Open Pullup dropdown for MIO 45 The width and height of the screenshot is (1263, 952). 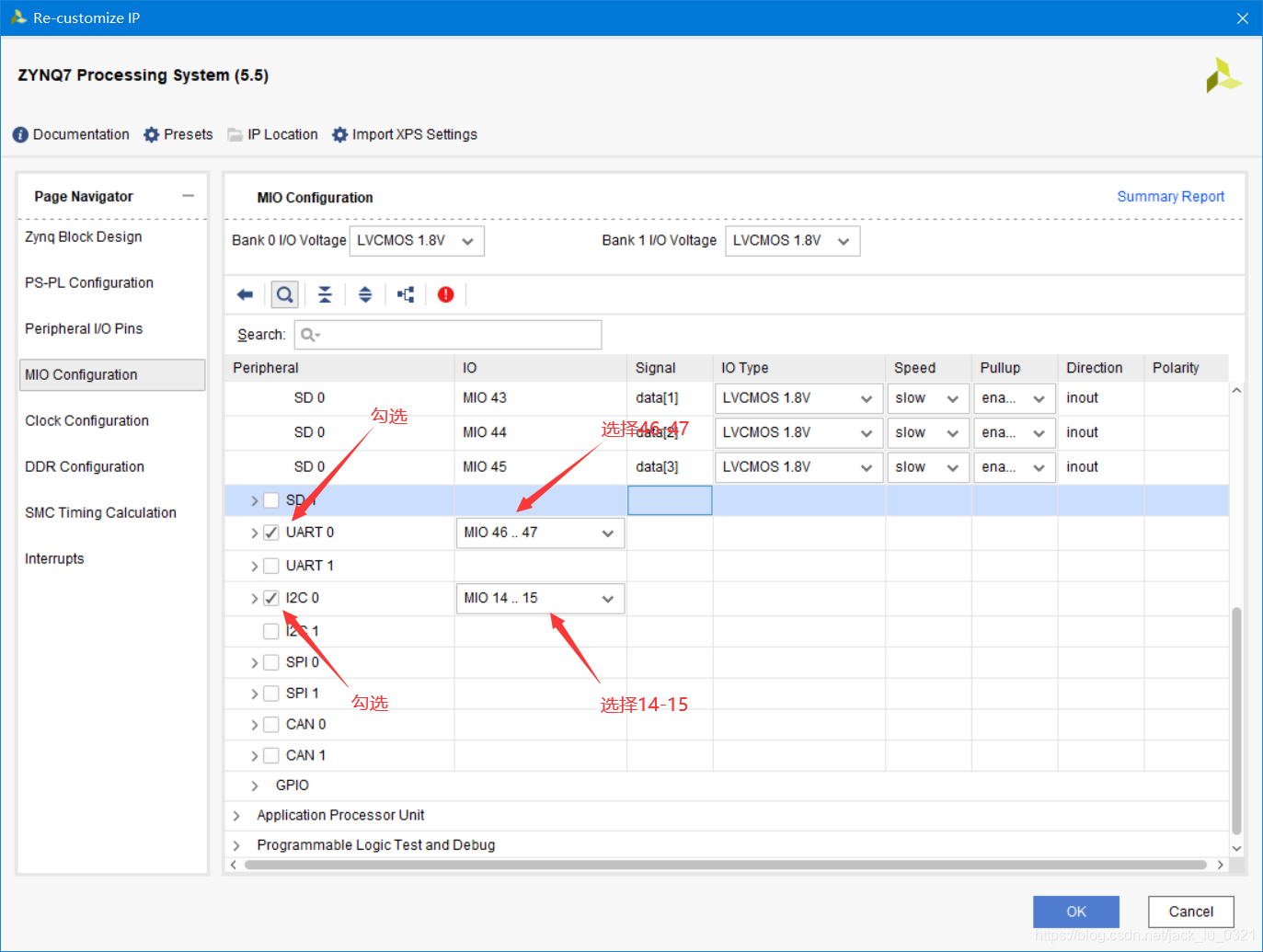pyautogui.click(x=1015, y=468)
